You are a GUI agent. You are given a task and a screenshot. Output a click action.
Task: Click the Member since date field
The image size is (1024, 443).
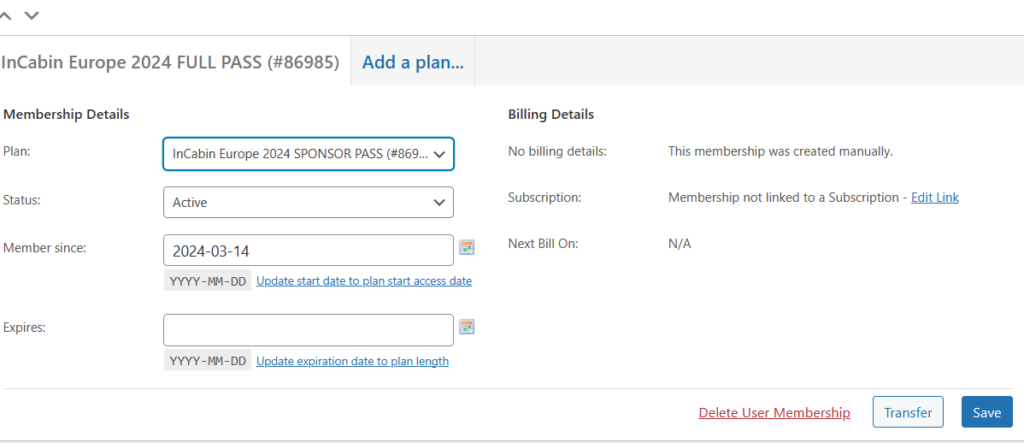coord(308,250)
